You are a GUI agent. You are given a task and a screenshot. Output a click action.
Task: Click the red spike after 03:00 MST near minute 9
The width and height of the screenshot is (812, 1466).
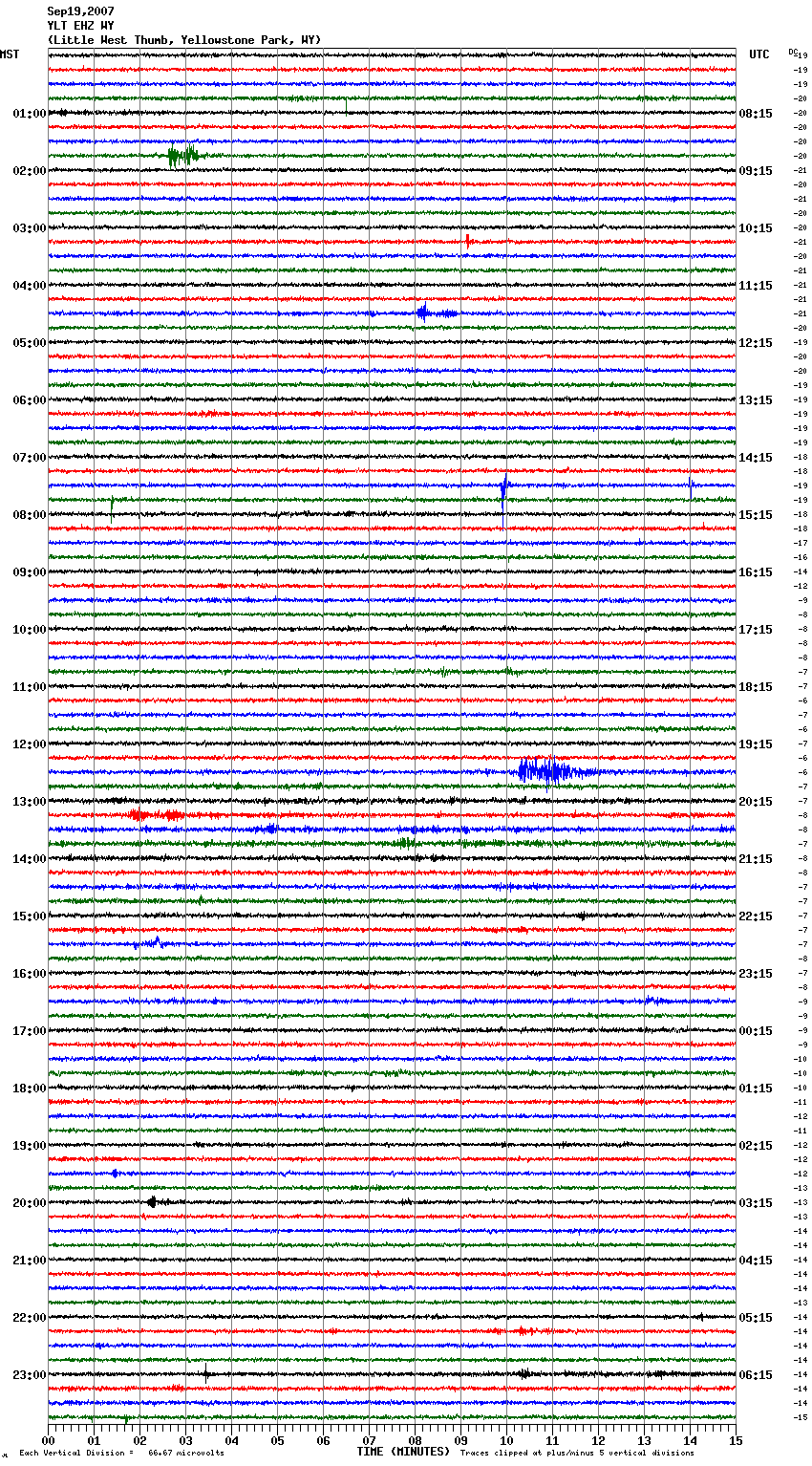click(x=468, y=241)
